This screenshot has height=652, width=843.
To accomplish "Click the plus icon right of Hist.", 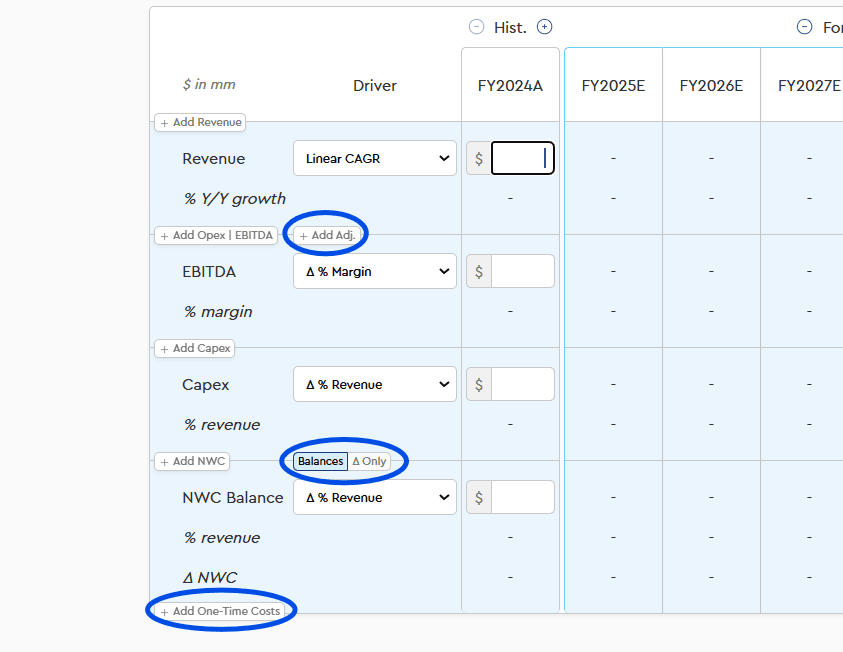I will 544,27.
